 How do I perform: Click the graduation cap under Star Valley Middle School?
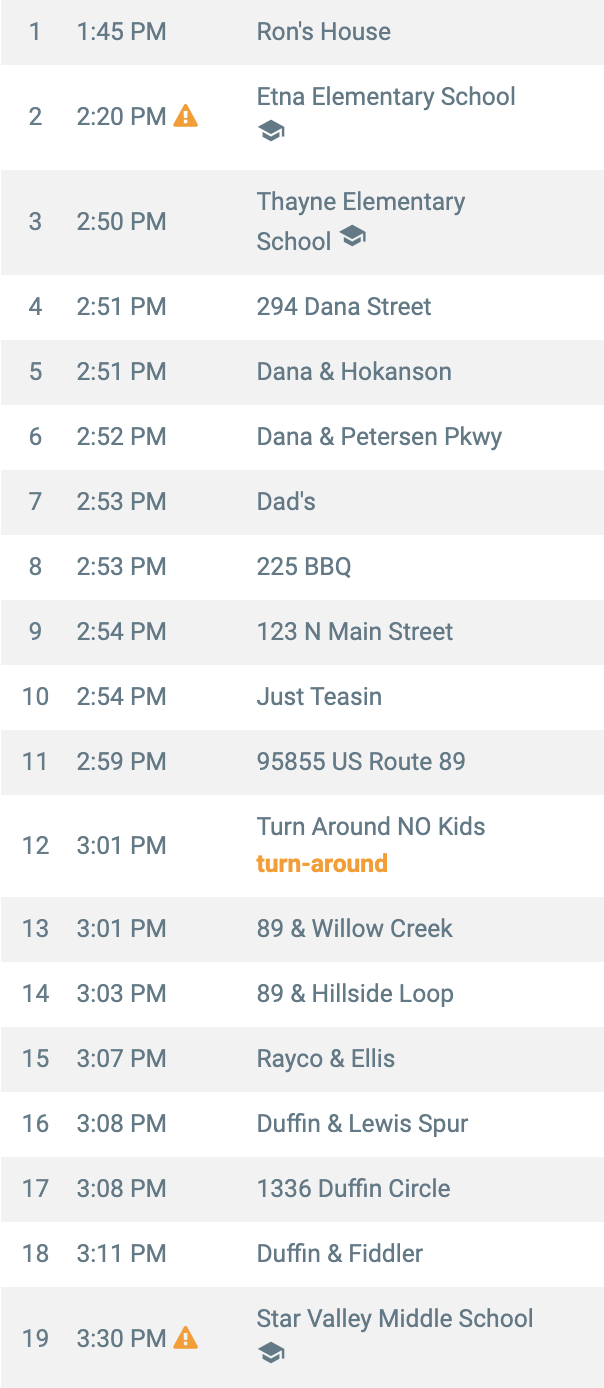click(271, 1353)
